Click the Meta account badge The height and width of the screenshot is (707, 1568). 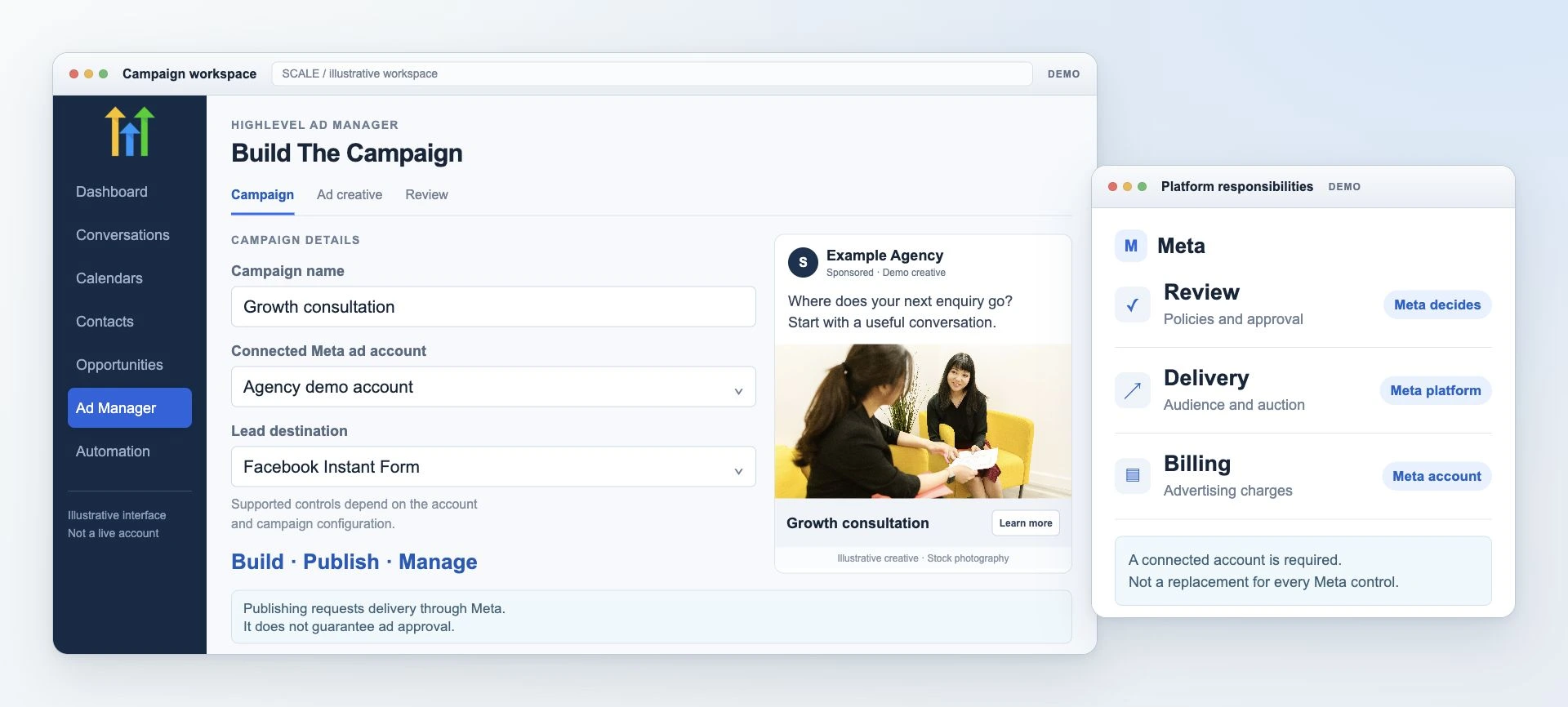tap(1437, 477)
